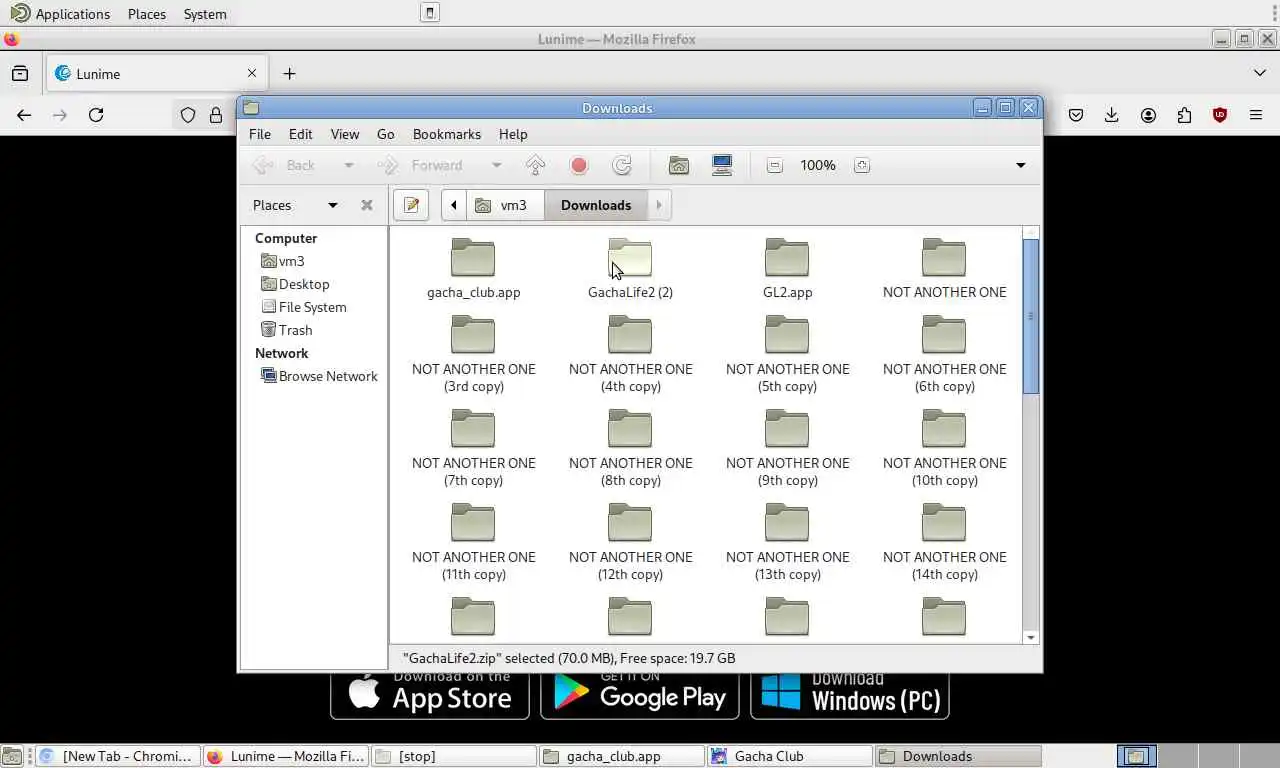Open Firefox Pocket save icon
Viewport: 1280px width, 768px height.
pos(1076,115)
